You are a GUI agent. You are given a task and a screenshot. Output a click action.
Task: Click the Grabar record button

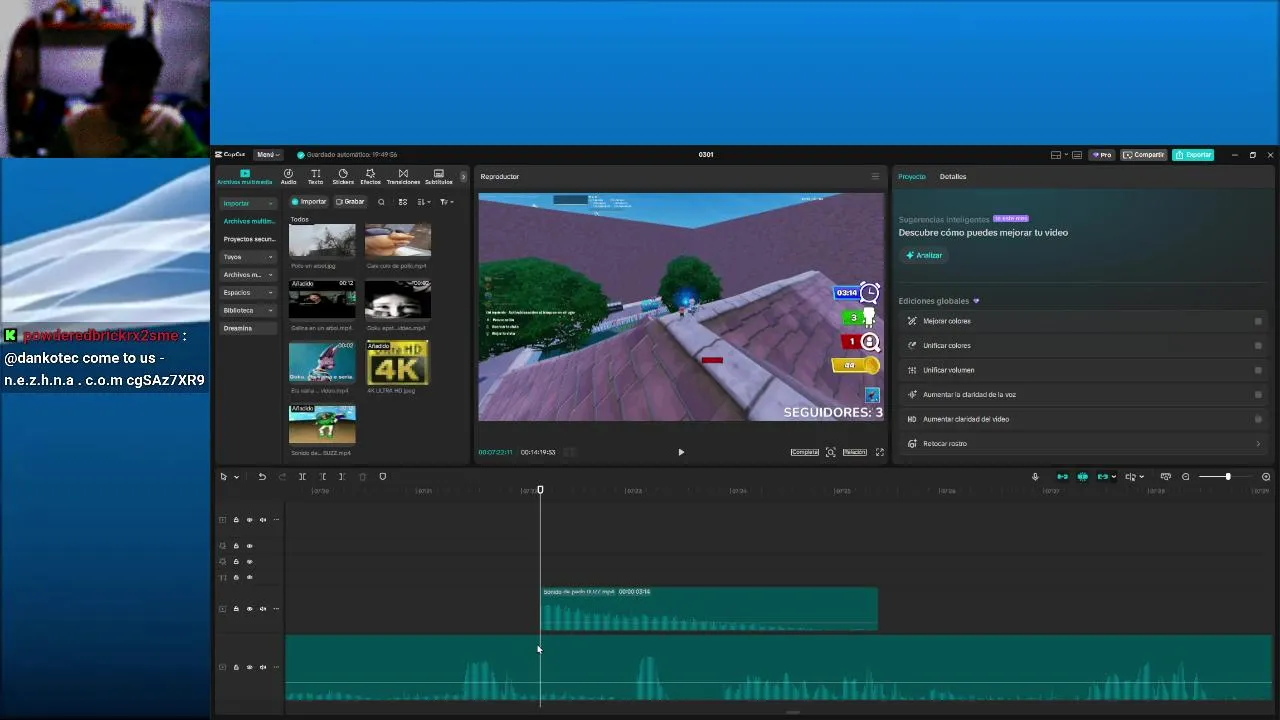[x=350, y=202]
